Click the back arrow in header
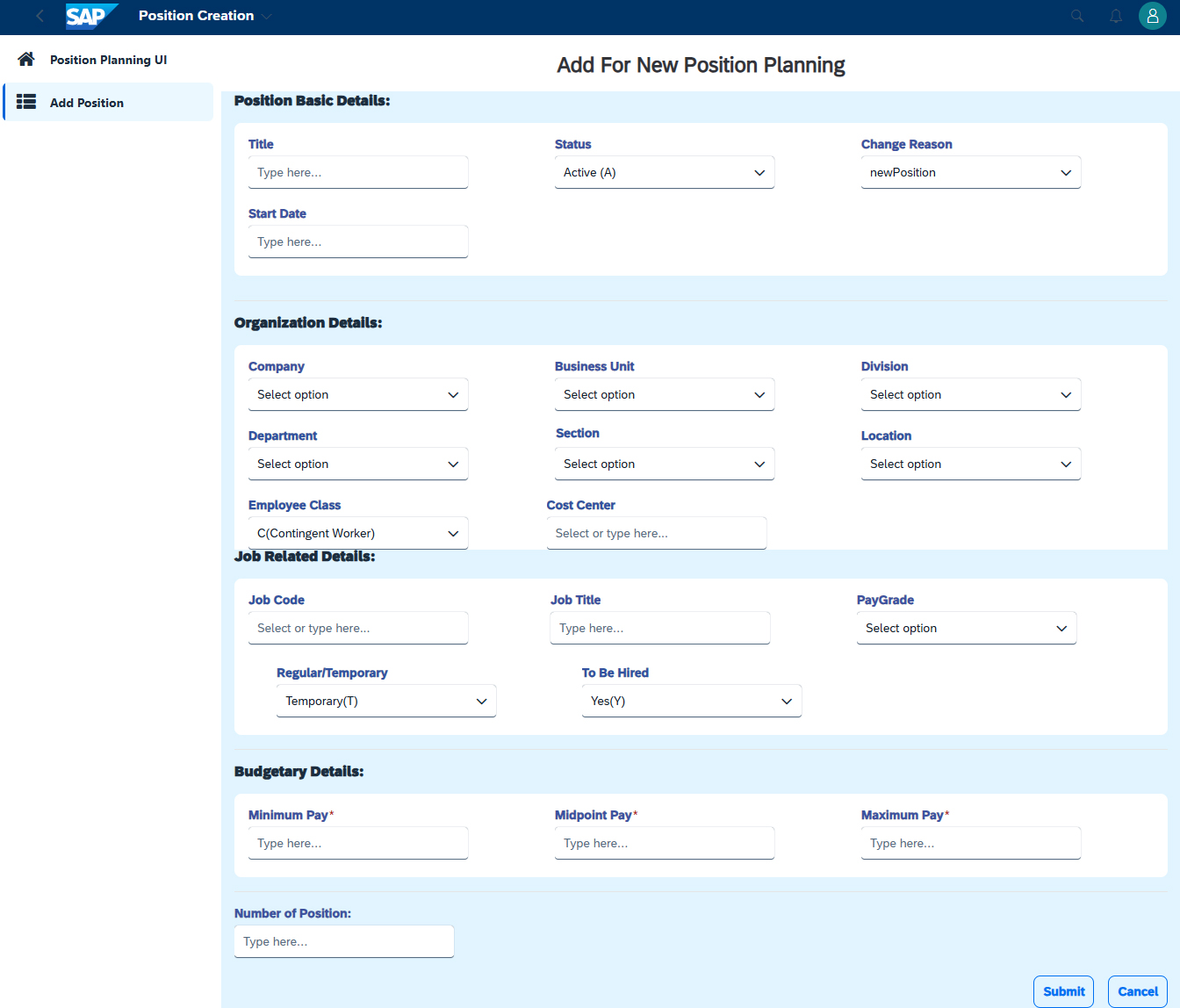This screenshot has width=1180, height=1008. tap(40, 16)
